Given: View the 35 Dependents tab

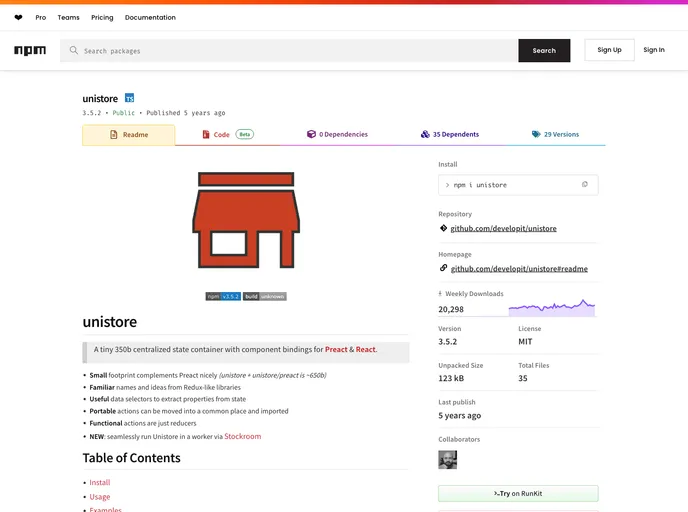Looking at the screenshot, I should point(450,135).
